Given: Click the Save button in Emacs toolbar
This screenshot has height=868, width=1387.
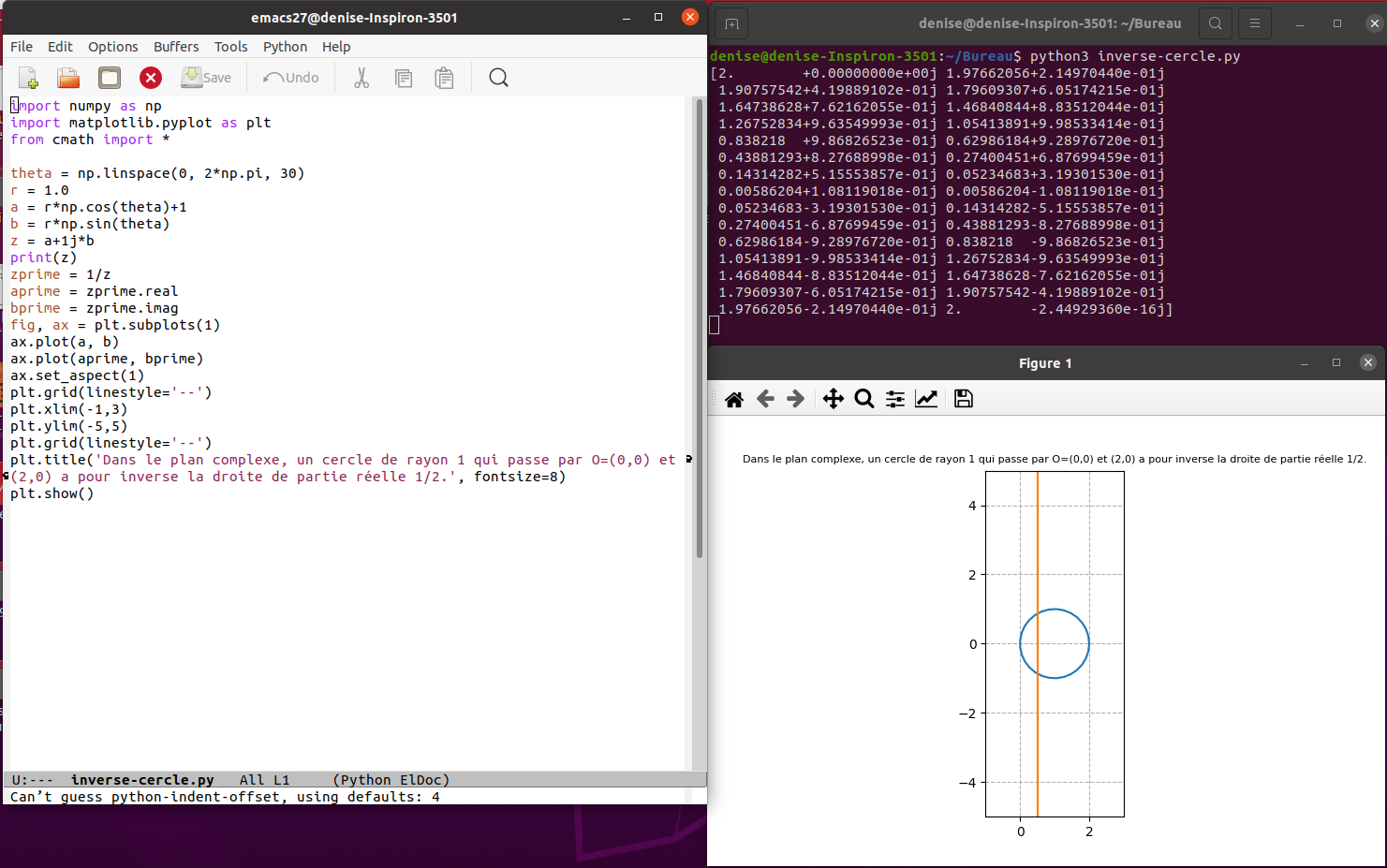Looking at the screenshot, I should click(x=206, y=78).
